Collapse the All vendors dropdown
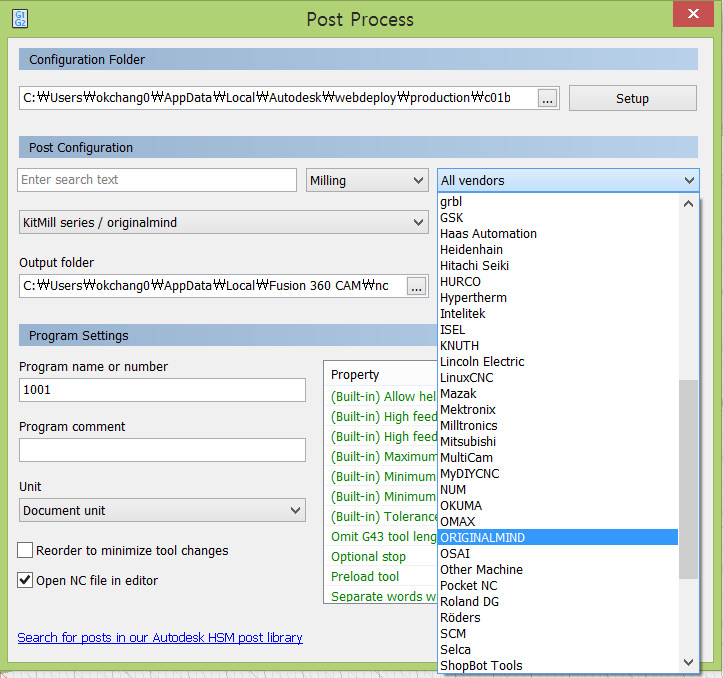The height and width of the screenshot is (678, 723). click(x=568, y=180)
